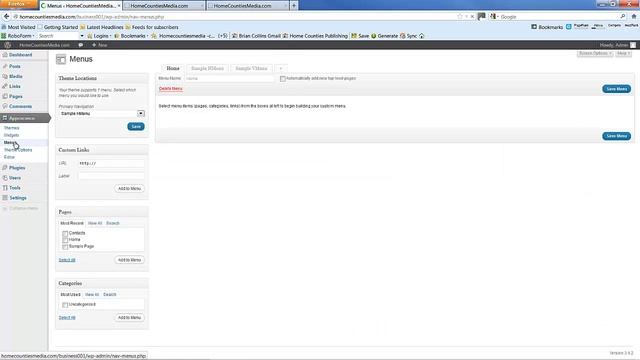Click the Bookmarks icon at right toolbar

coord(534,27)
